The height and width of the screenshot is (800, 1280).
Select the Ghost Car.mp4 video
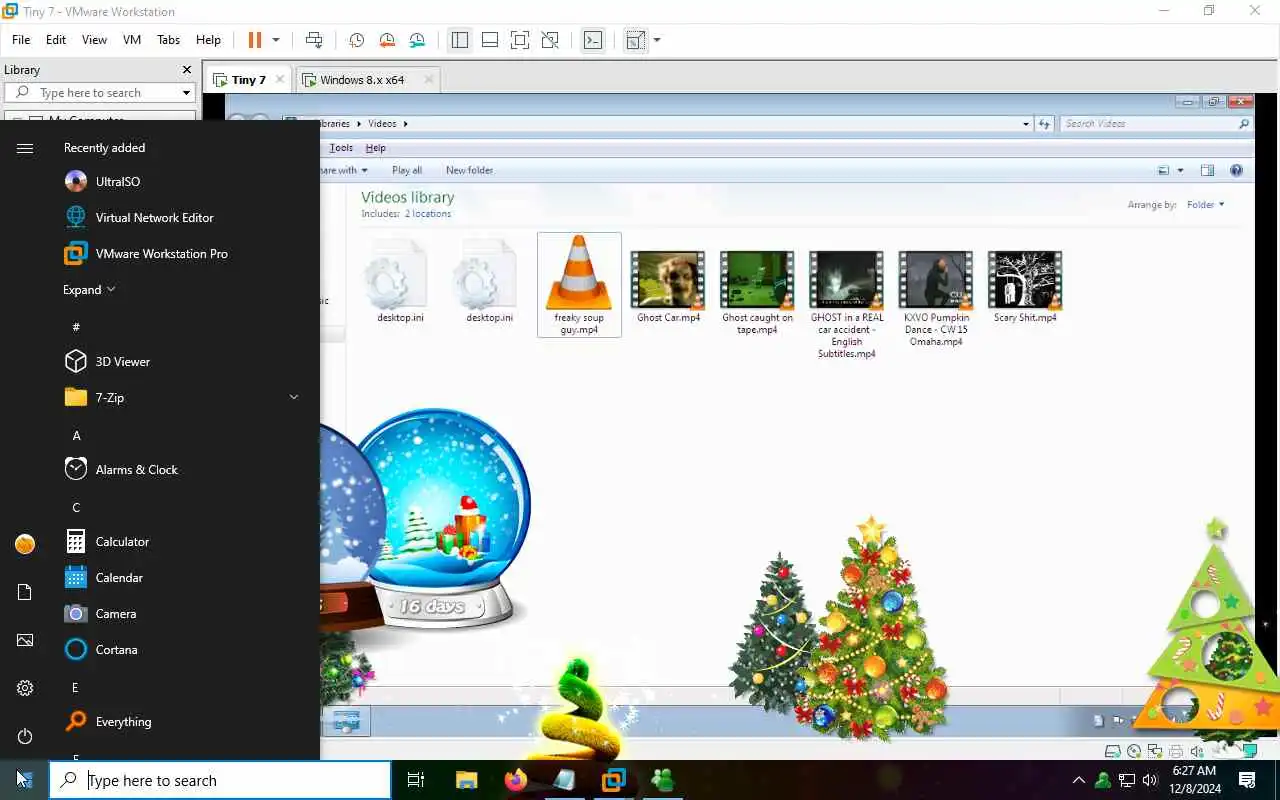click(x=668, y=287)
